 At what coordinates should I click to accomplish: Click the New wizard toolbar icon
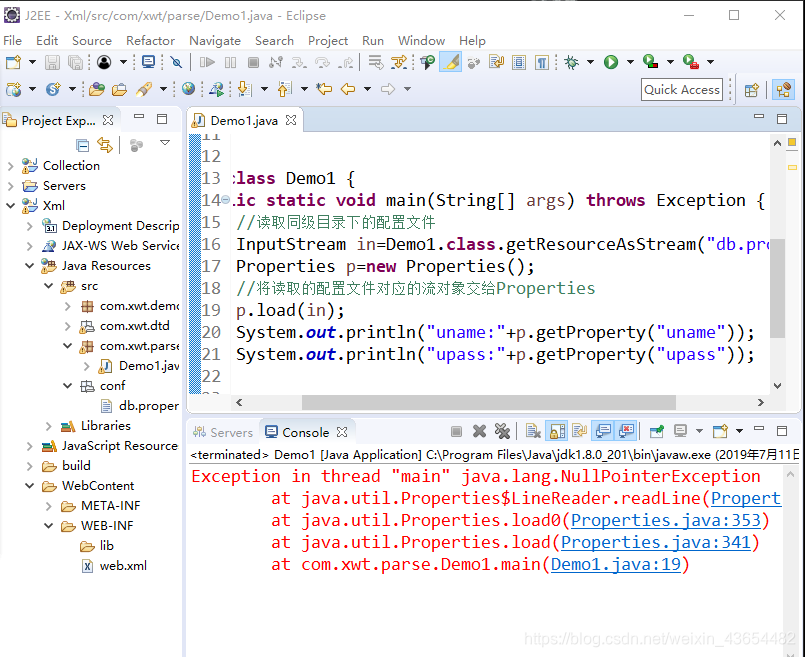[13, 62]
